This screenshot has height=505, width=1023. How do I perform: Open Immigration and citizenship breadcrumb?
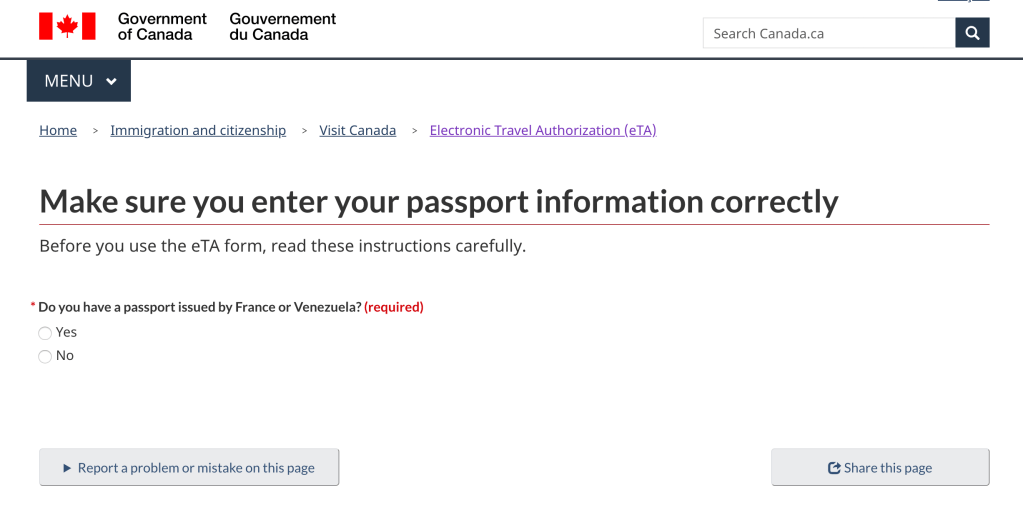tap(198, 130)
